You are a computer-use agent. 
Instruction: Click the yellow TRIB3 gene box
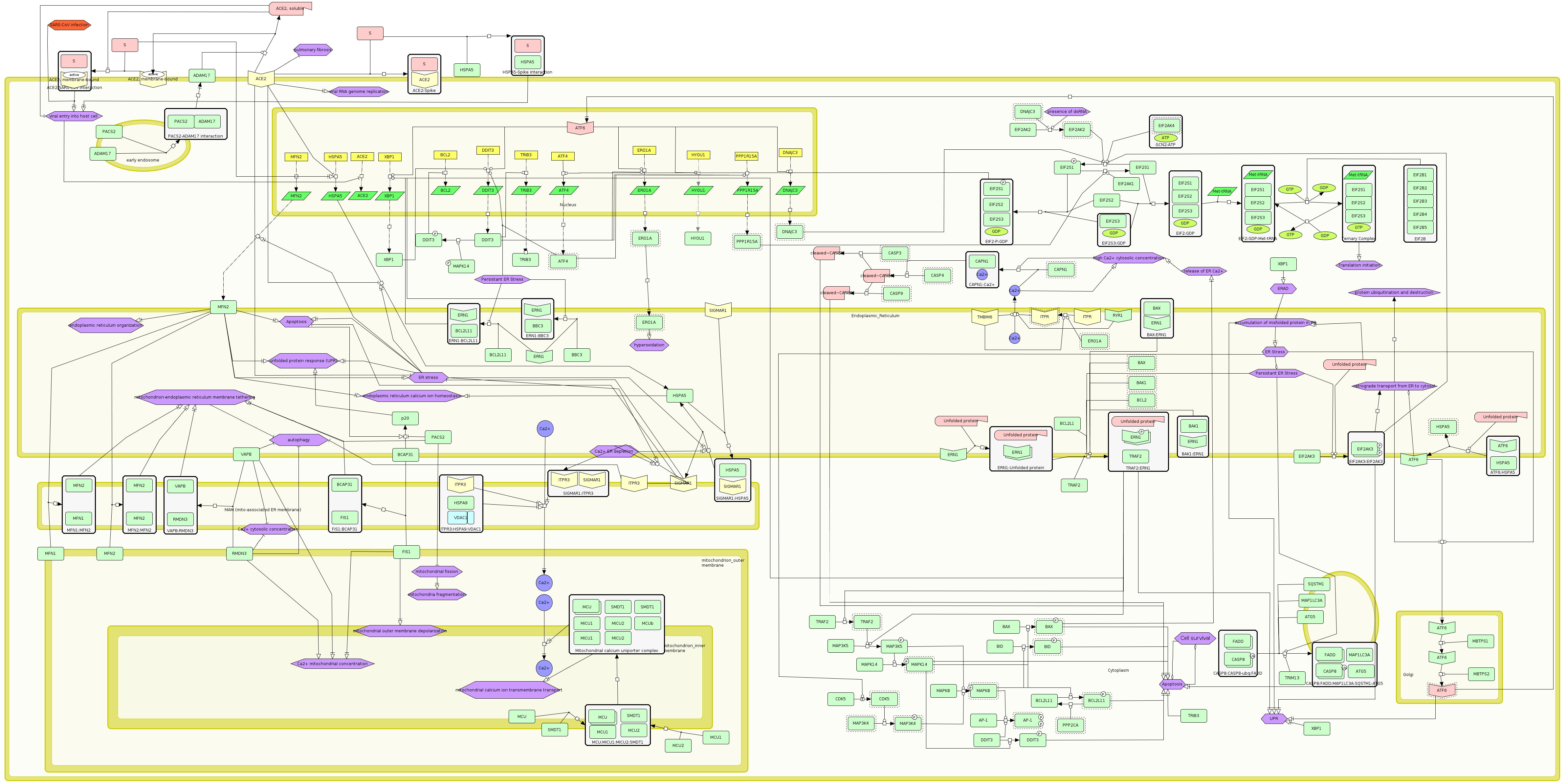[526, 155]
